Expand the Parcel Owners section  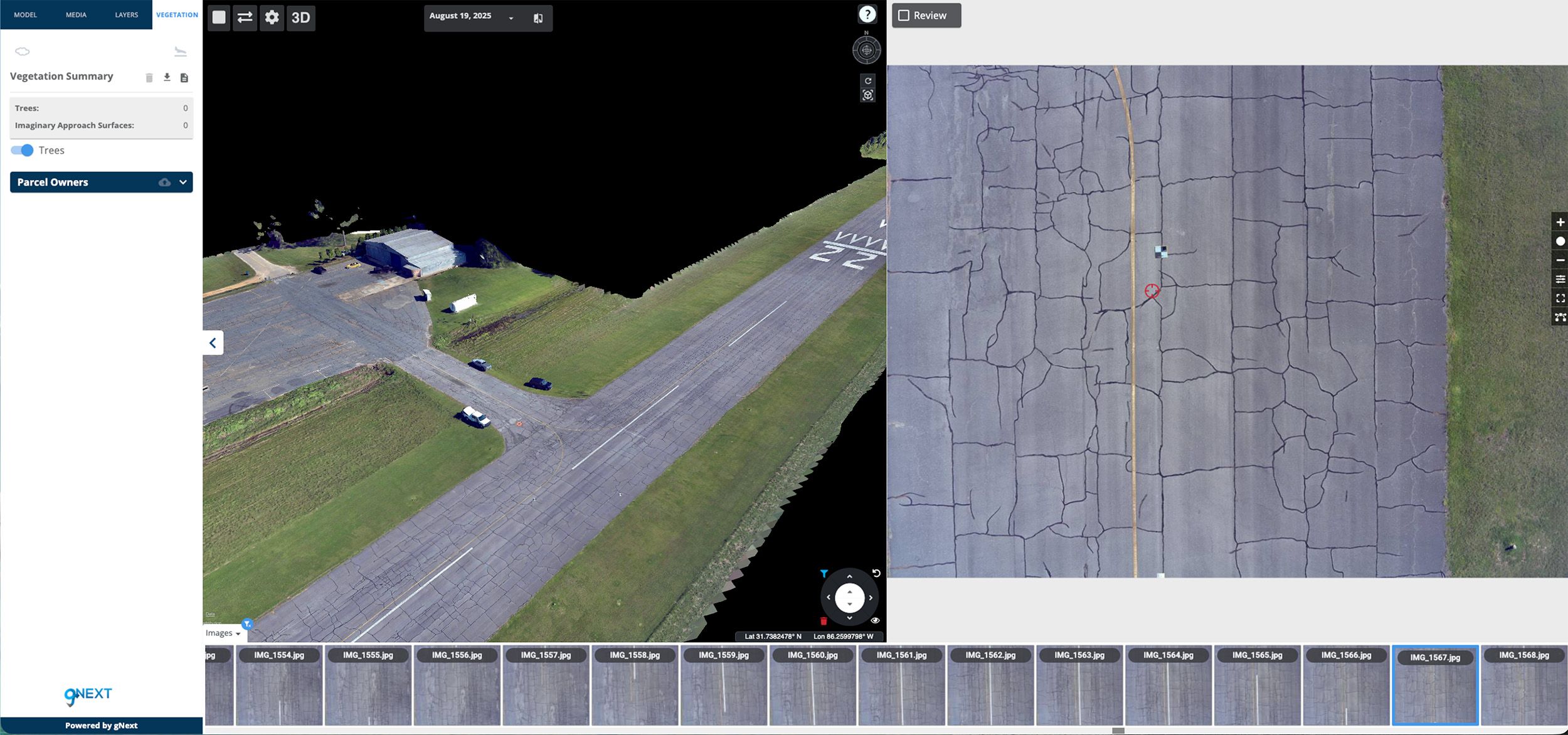[x=183, y=182]
